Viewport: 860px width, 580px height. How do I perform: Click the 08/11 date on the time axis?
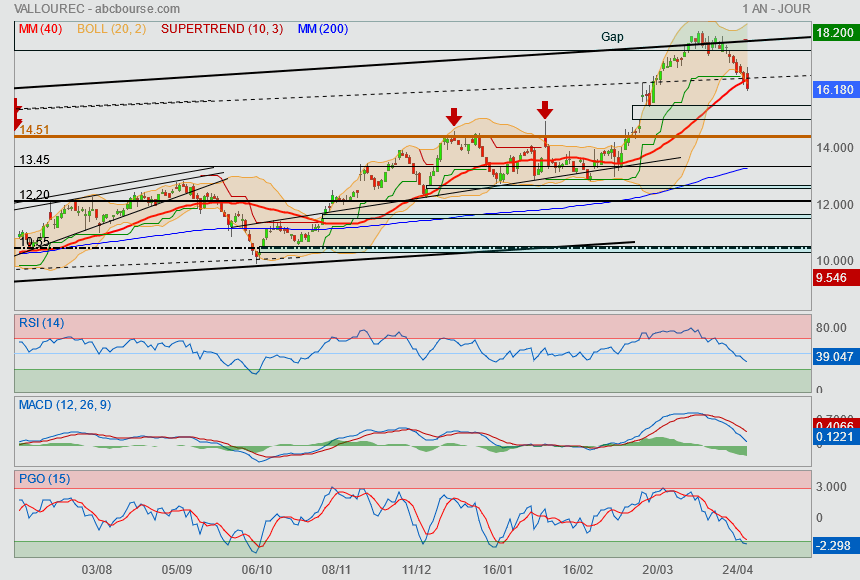pos(336,570)
